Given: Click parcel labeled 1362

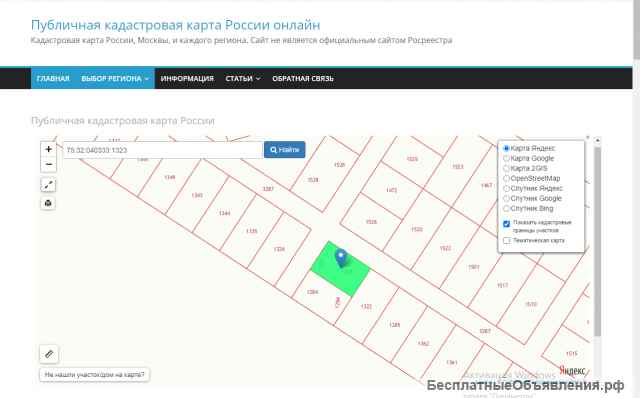Looking at the screenshot, I should click(x=423, y=343).
